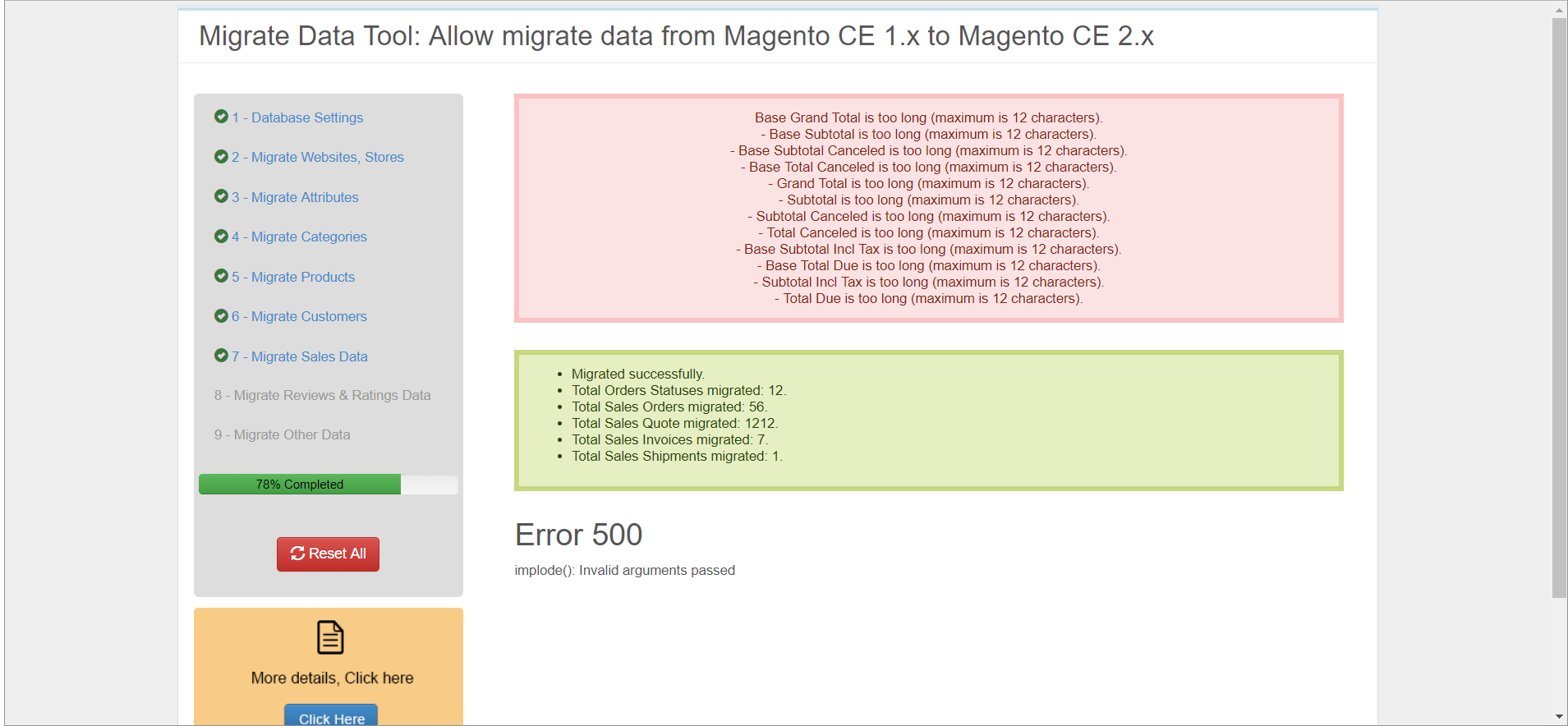The height and width of the screenshot is (726, 1568).
Task: Click the scrollbar up arrow
Action: coord(1559,10)
